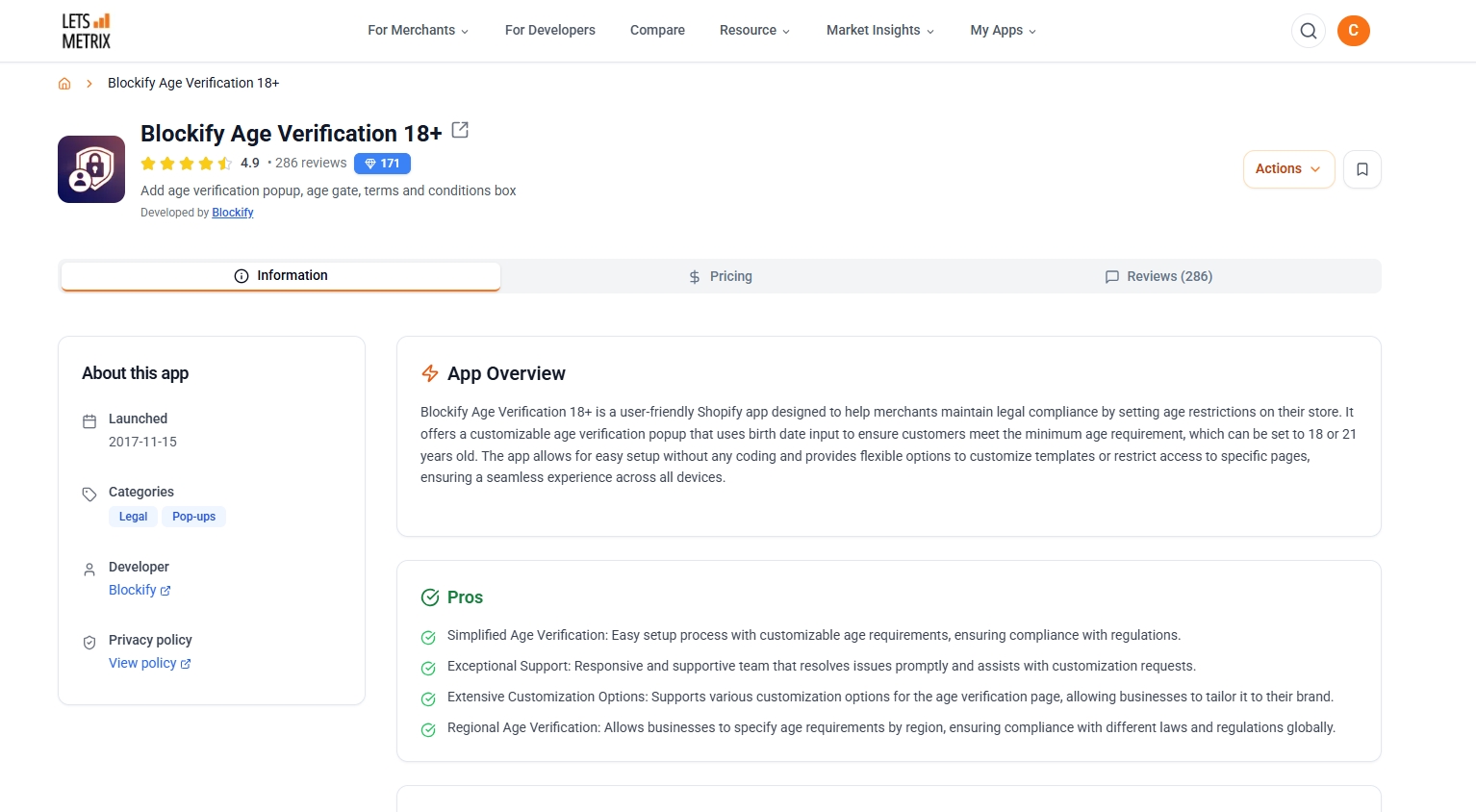Click the 286 reviews text

(311, 163)
